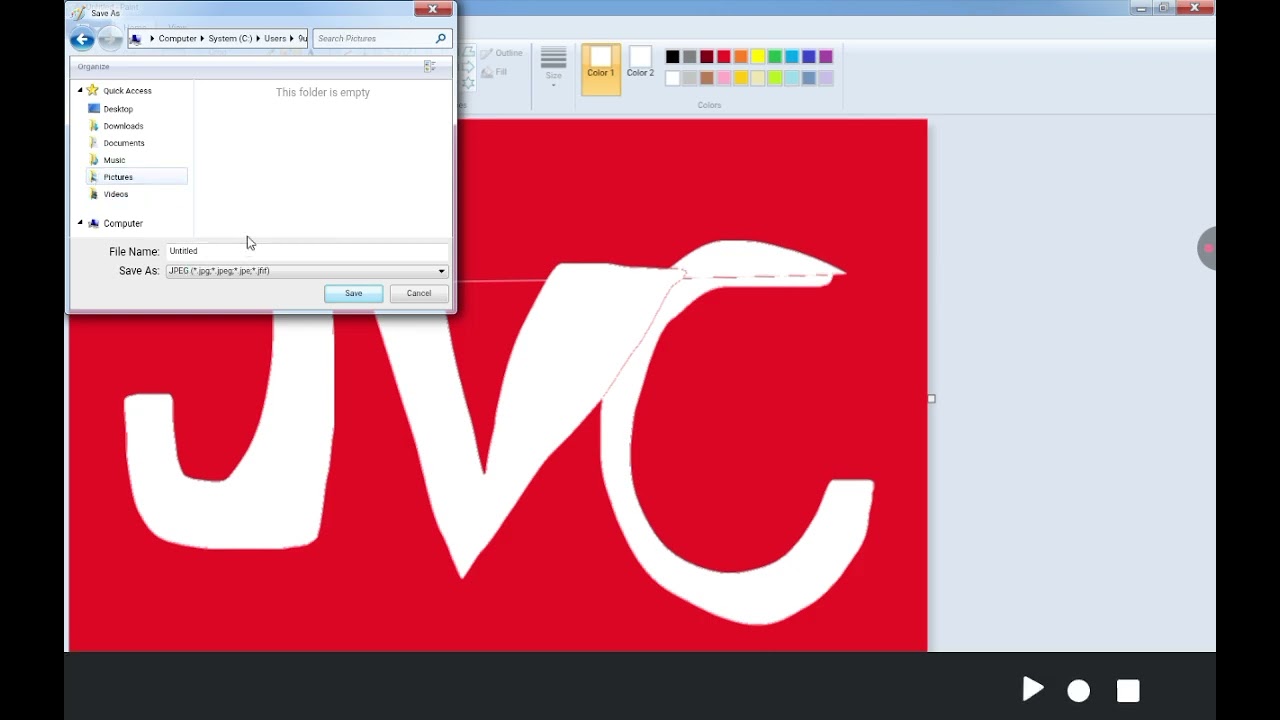Pick the pink color swatch in bottom row
The height and width of the screenshot is (720, 1280).
click(724, 78)
